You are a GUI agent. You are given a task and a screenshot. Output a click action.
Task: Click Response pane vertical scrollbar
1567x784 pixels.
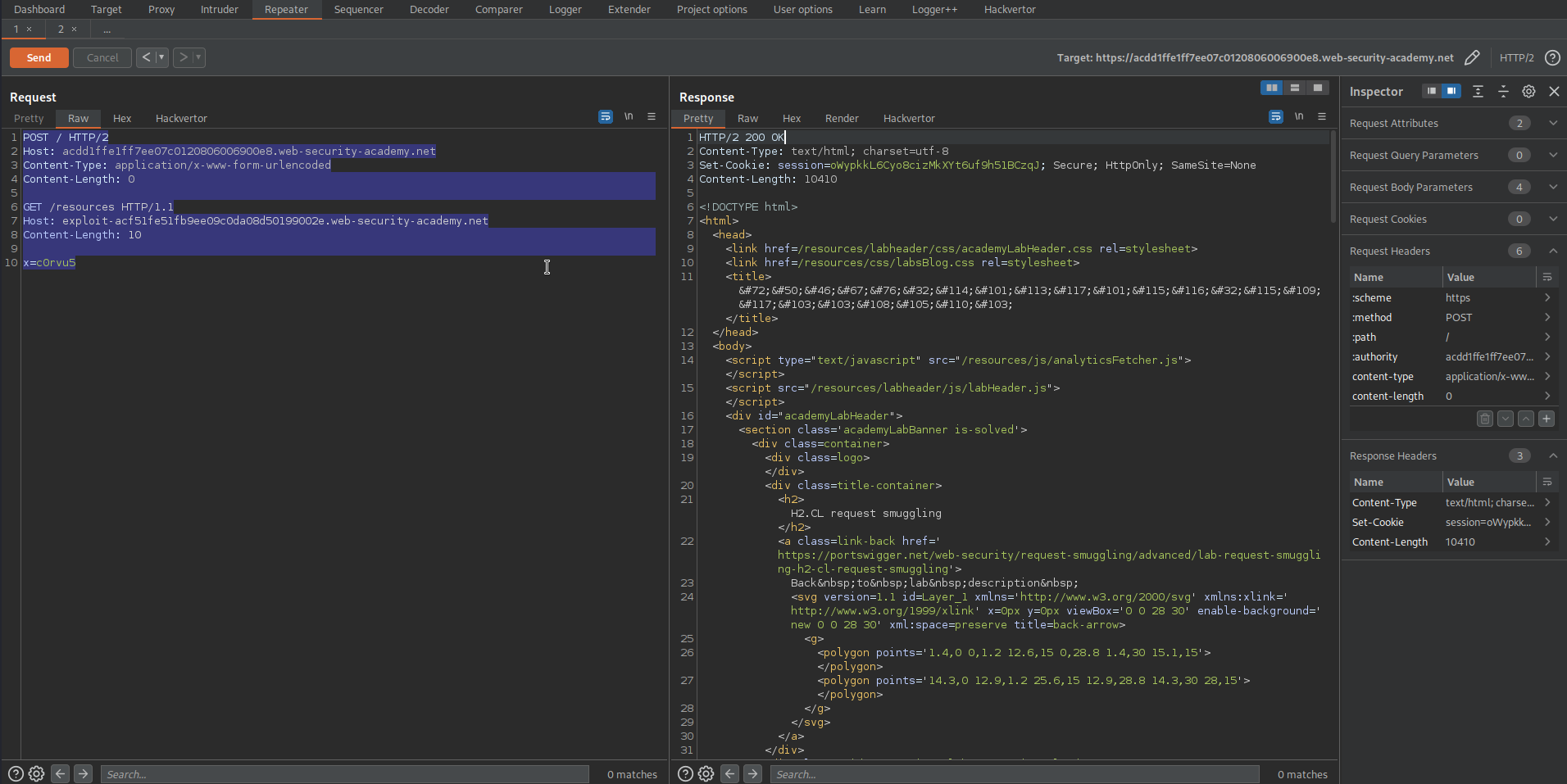[x=1333, y=176]
